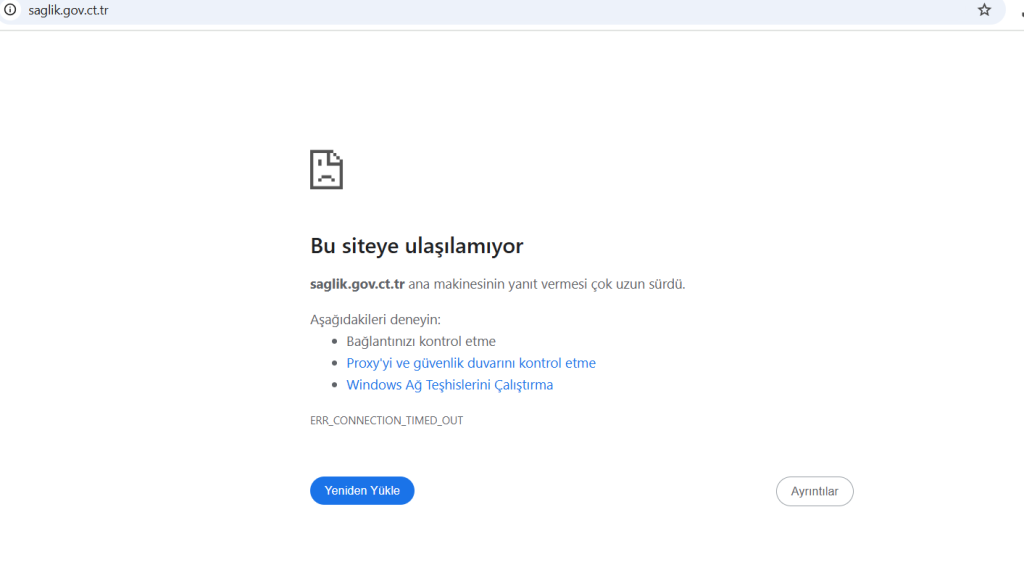Click the saglik.gov.ct.tr URL in the address bar
Viewport: 1024px width, 565px height.
point(68,10)
